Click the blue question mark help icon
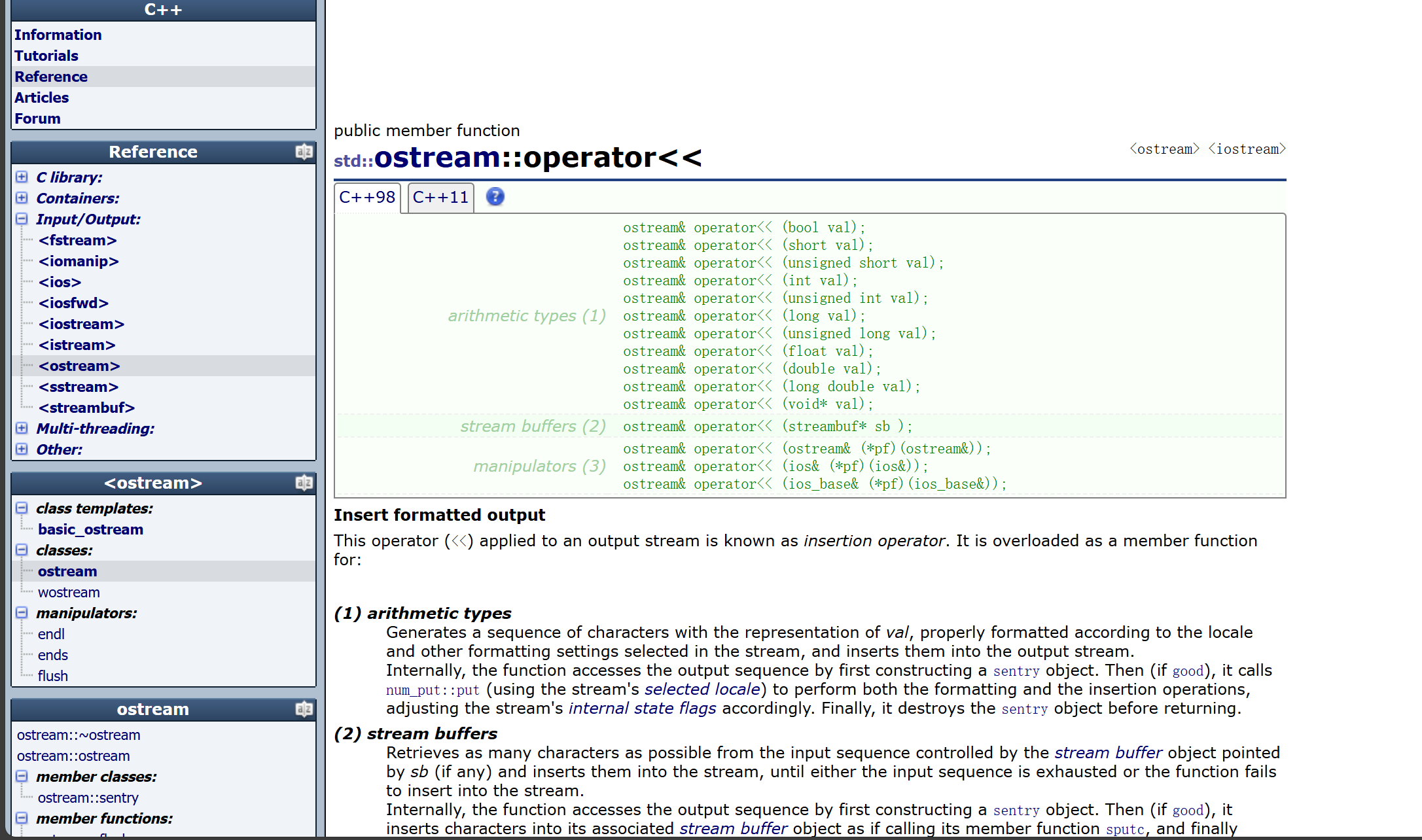This screenshot has height=840, width=1422. pos(495,197)
